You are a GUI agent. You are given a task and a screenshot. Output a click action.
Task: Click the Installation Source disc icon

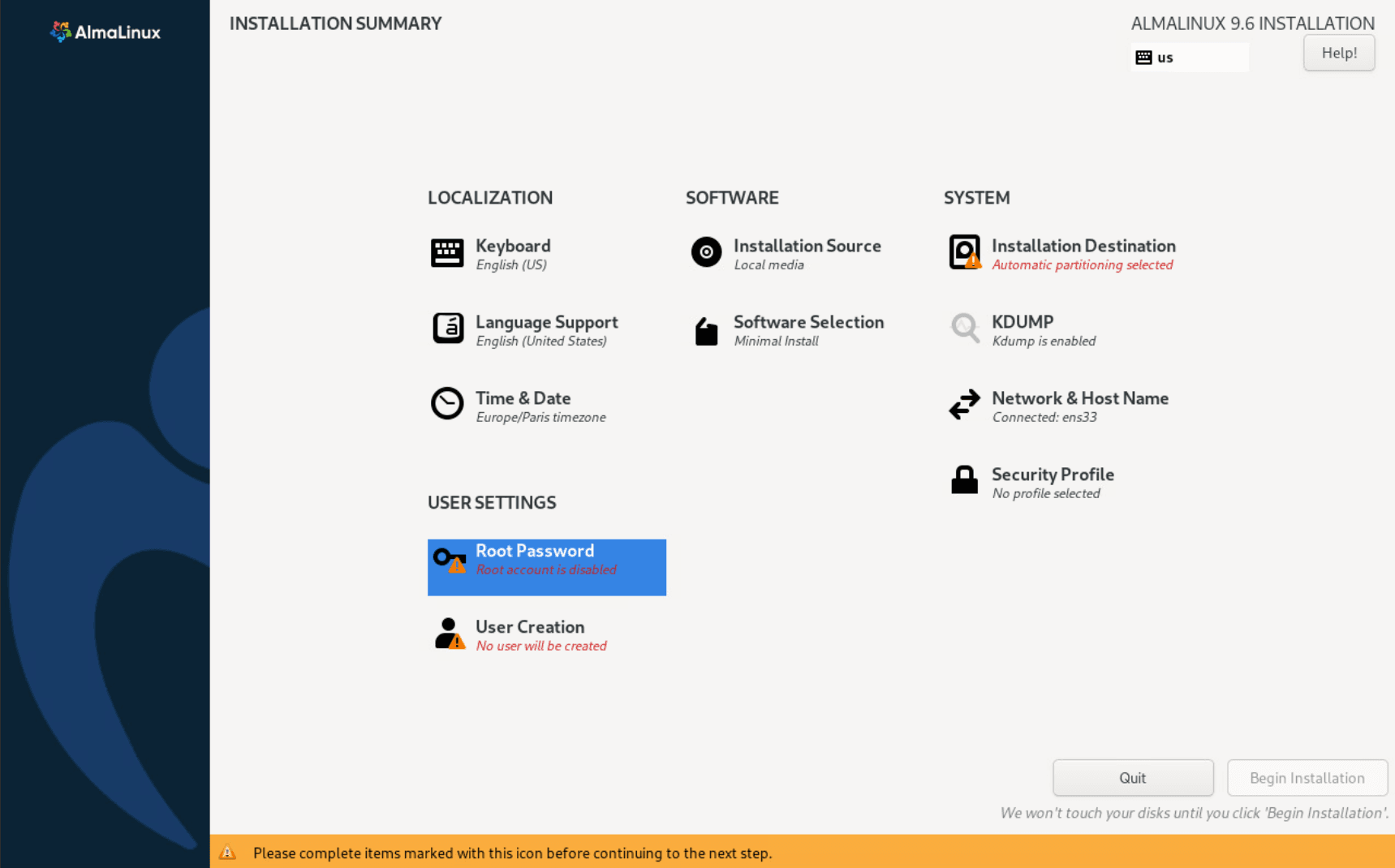(706, 252)
